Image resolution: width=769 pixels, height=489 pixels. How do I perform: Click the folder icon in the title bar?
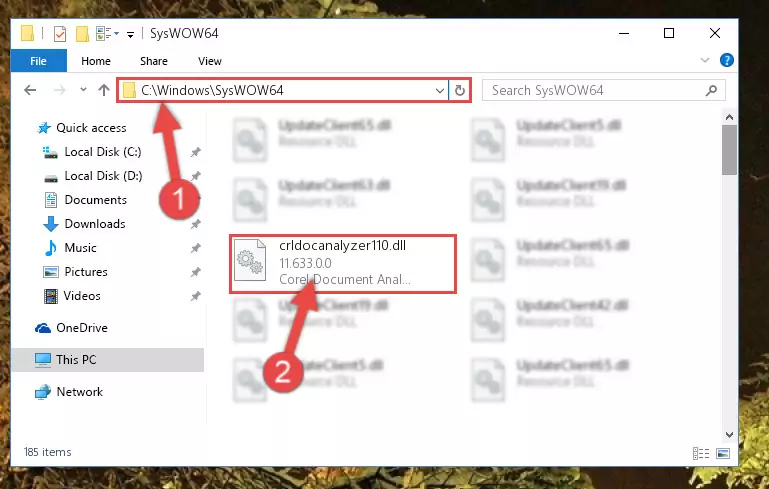pos(27,33)
